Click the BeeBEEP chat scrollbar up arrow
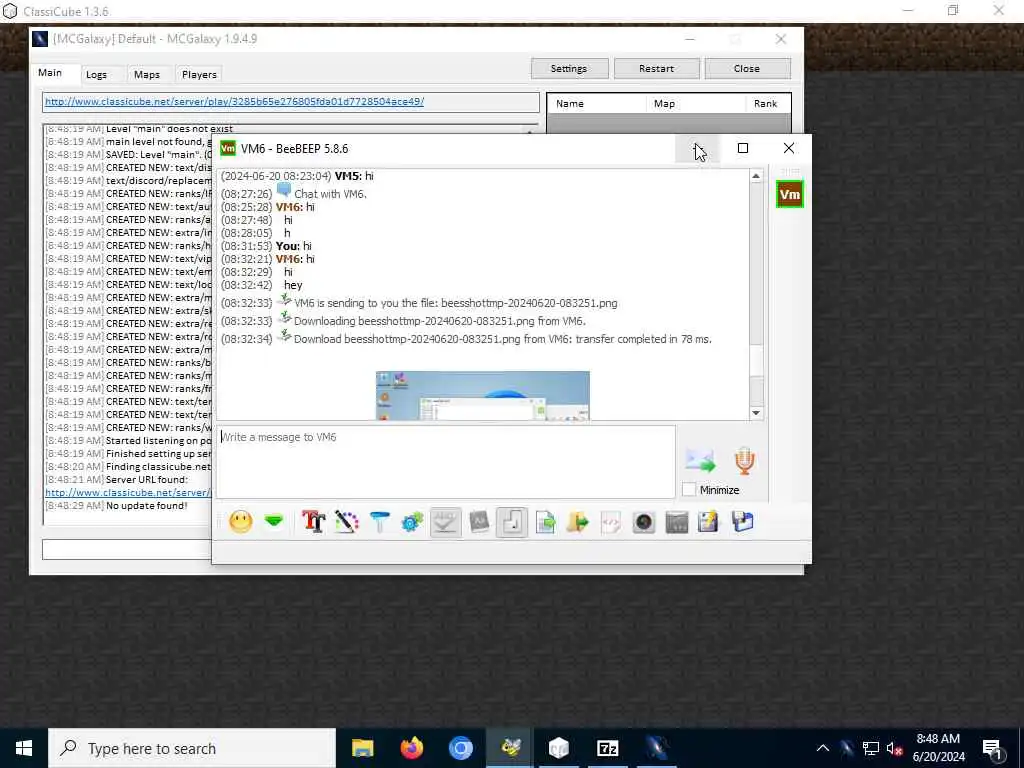 tap(756, 176)
